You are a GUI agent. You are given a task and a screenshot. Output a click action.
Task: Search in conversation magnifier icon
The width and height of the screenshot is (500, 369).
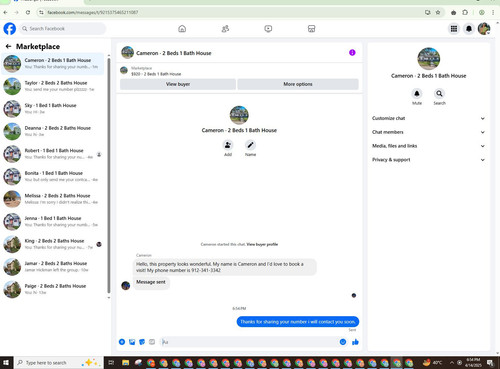[439, 93]
